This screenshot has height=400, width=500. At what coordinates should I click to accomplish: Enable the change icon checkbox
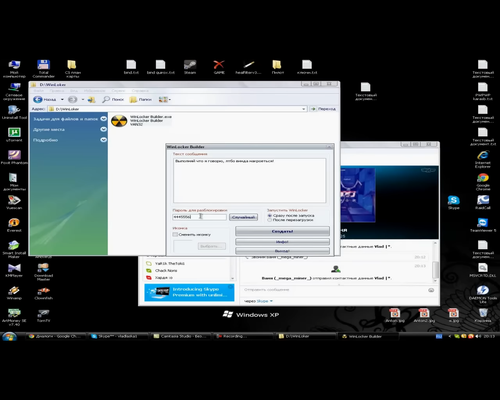coord(175,235)
